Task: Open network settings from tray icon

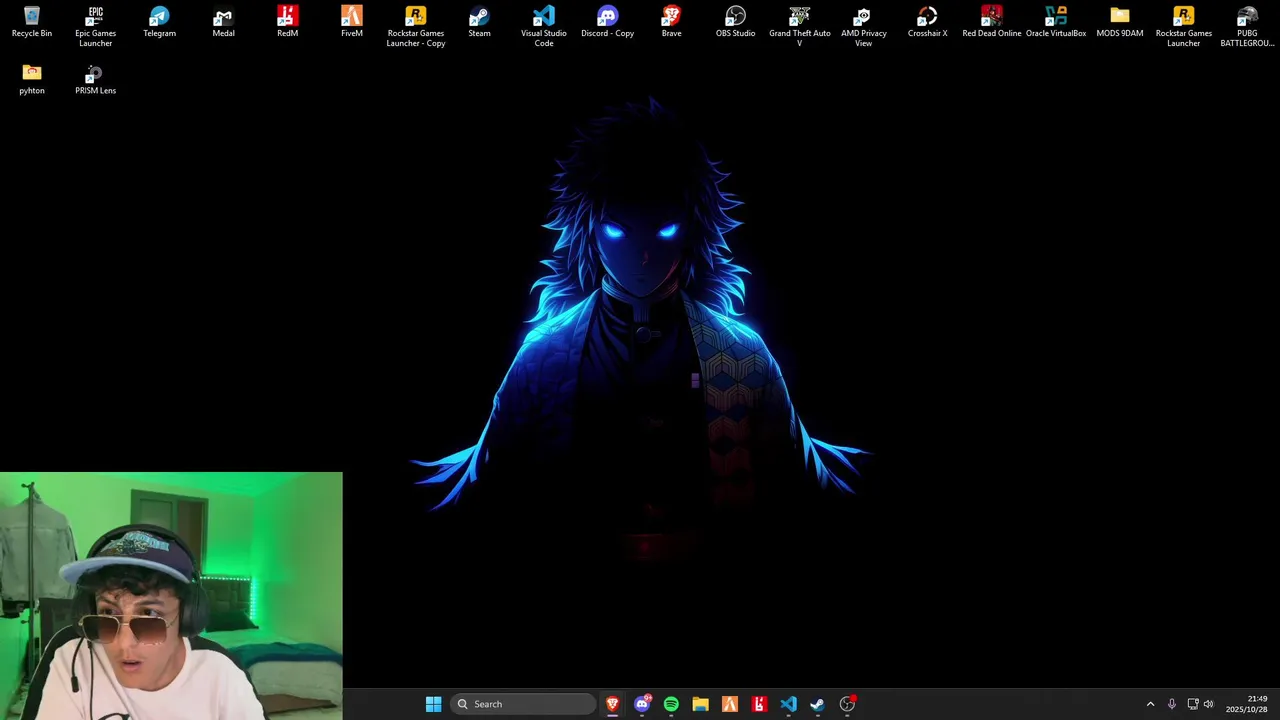Action: pyautogui.click(x=1192, y=704)
